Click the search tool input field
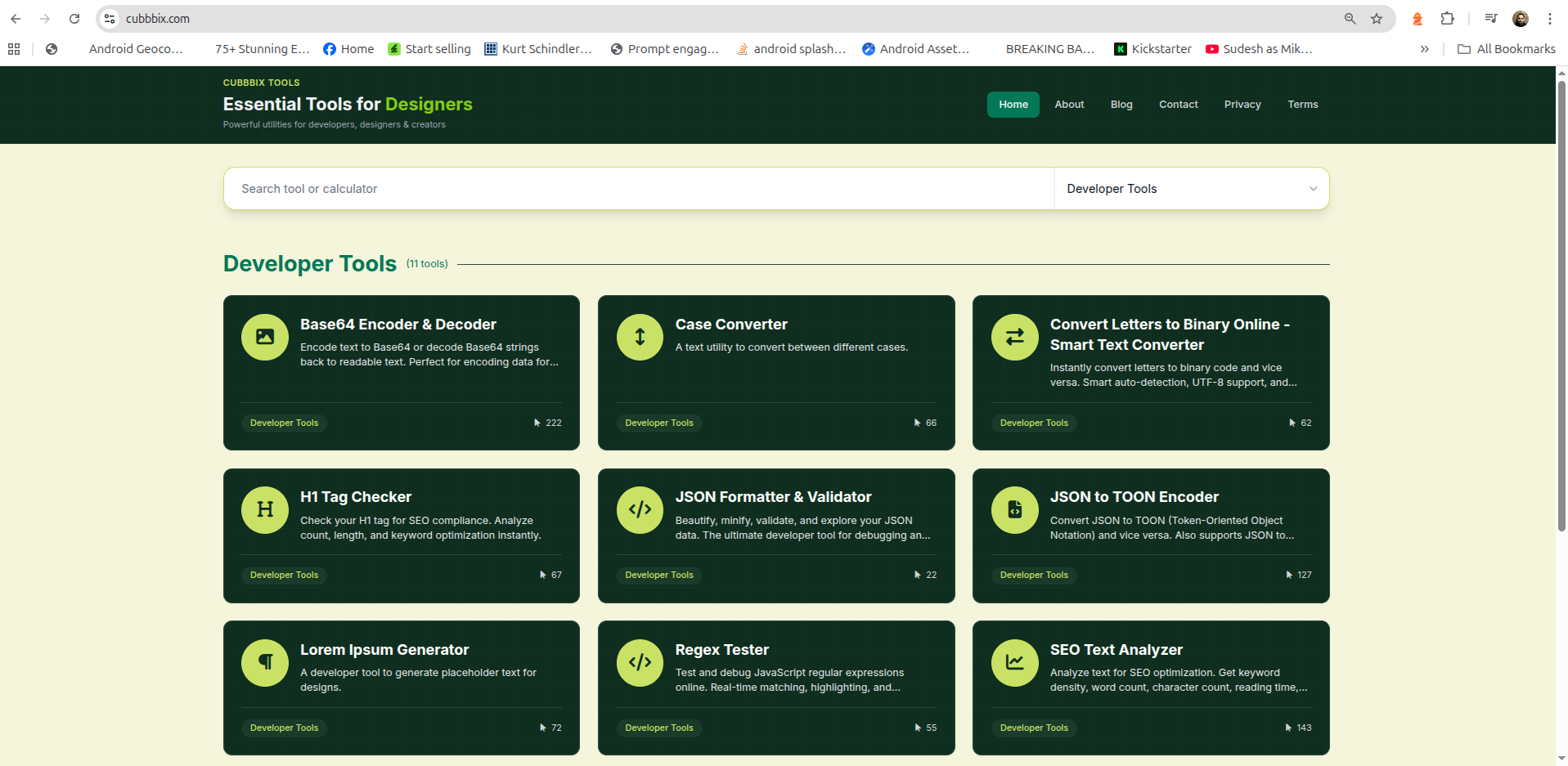 click(638, 188)
